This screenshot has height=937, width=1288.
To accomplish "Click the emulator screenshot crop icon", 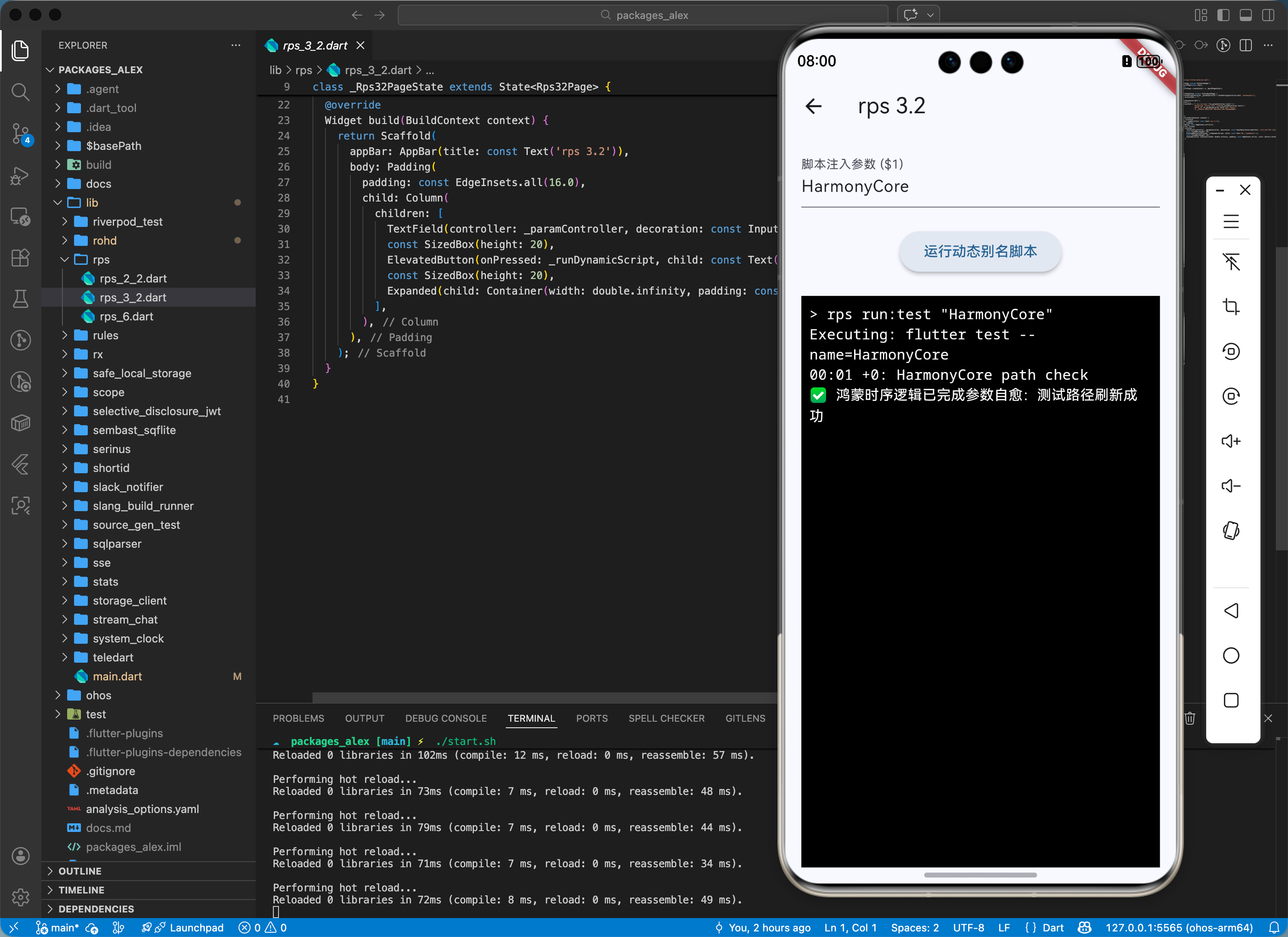I will coord(1231,307).
